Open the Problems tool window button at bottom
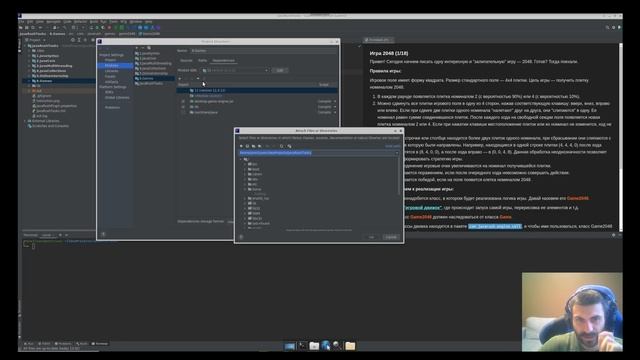Viewport: 640px width, 360px height. point(63,344)
